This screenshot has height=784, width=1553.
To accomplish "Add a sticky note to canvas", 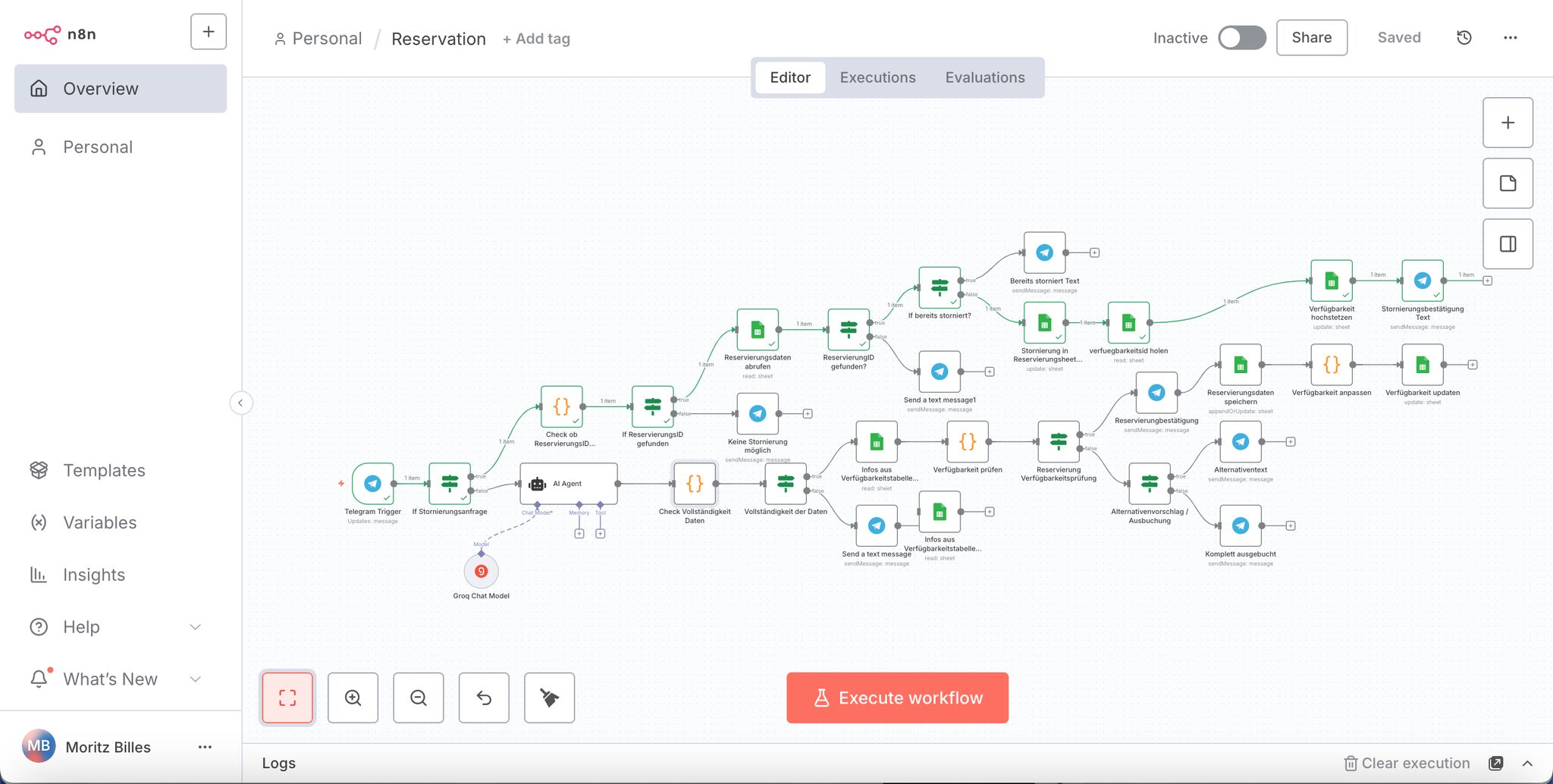I will click(1508, 183).
